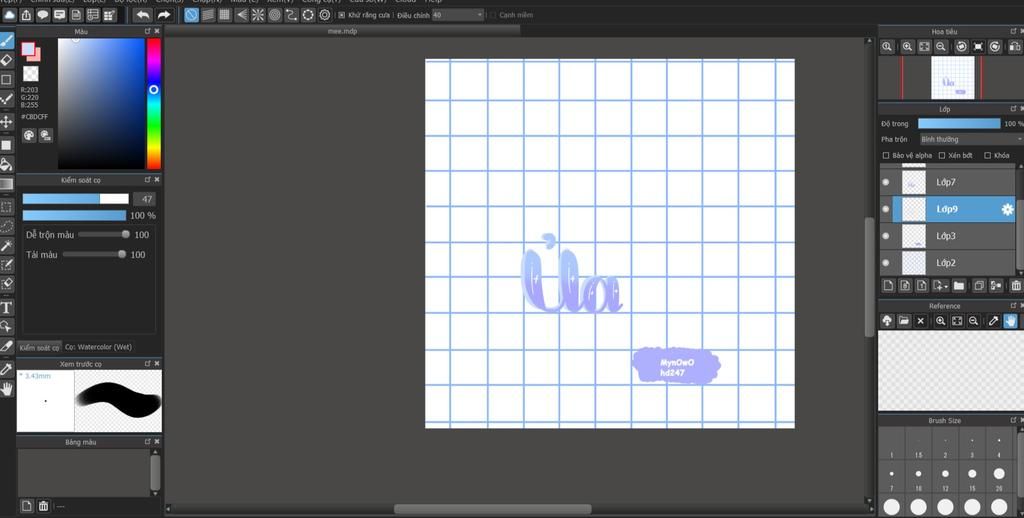Hide layer Lớp3 with its visibility dot

(x=886, y=236)
